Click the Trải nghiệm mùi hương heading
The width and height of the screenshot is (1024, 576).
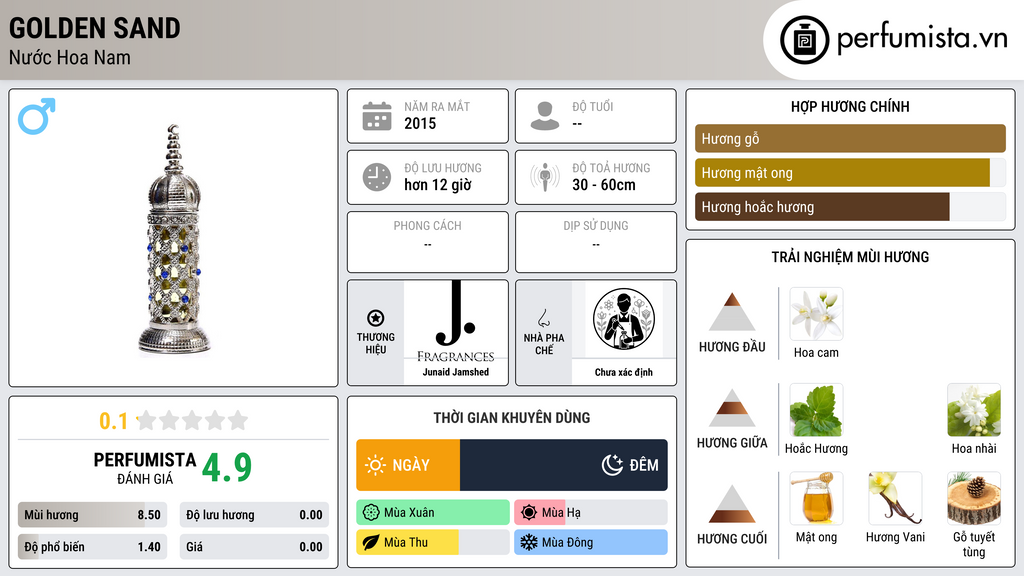[850, 257]
